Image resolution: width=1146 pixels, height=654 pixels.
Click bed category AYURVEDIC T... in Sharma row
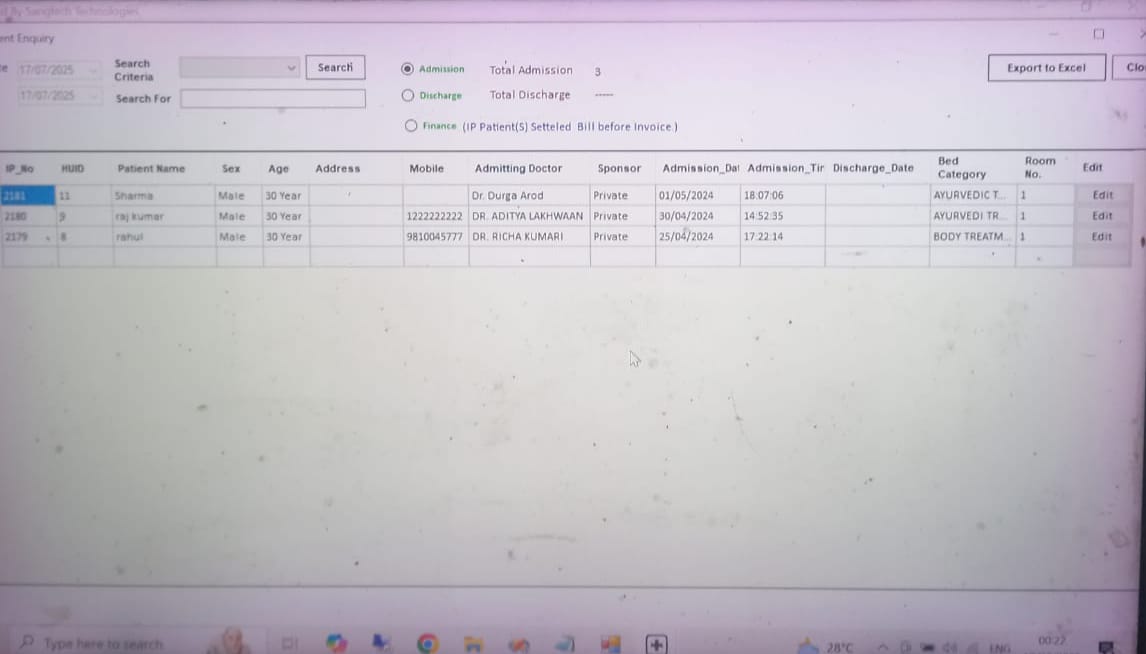coord(971,195)
